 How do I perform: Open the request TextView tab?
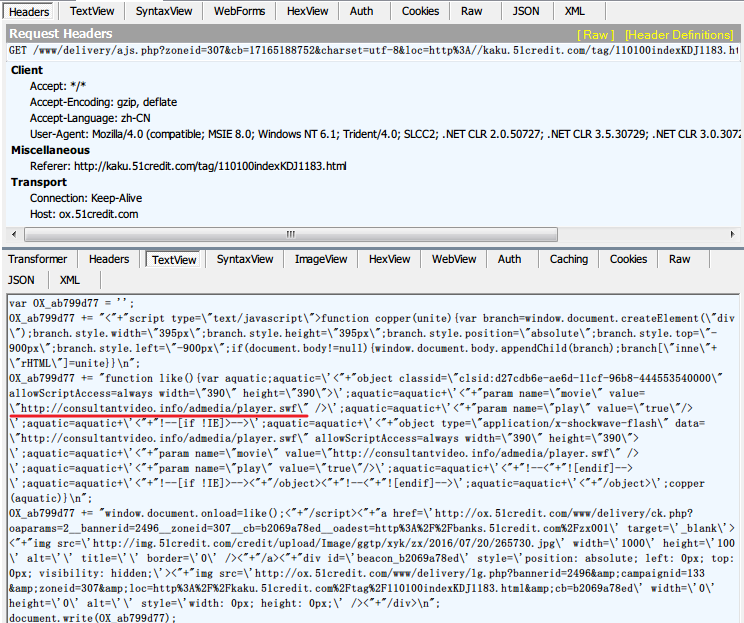92,11
